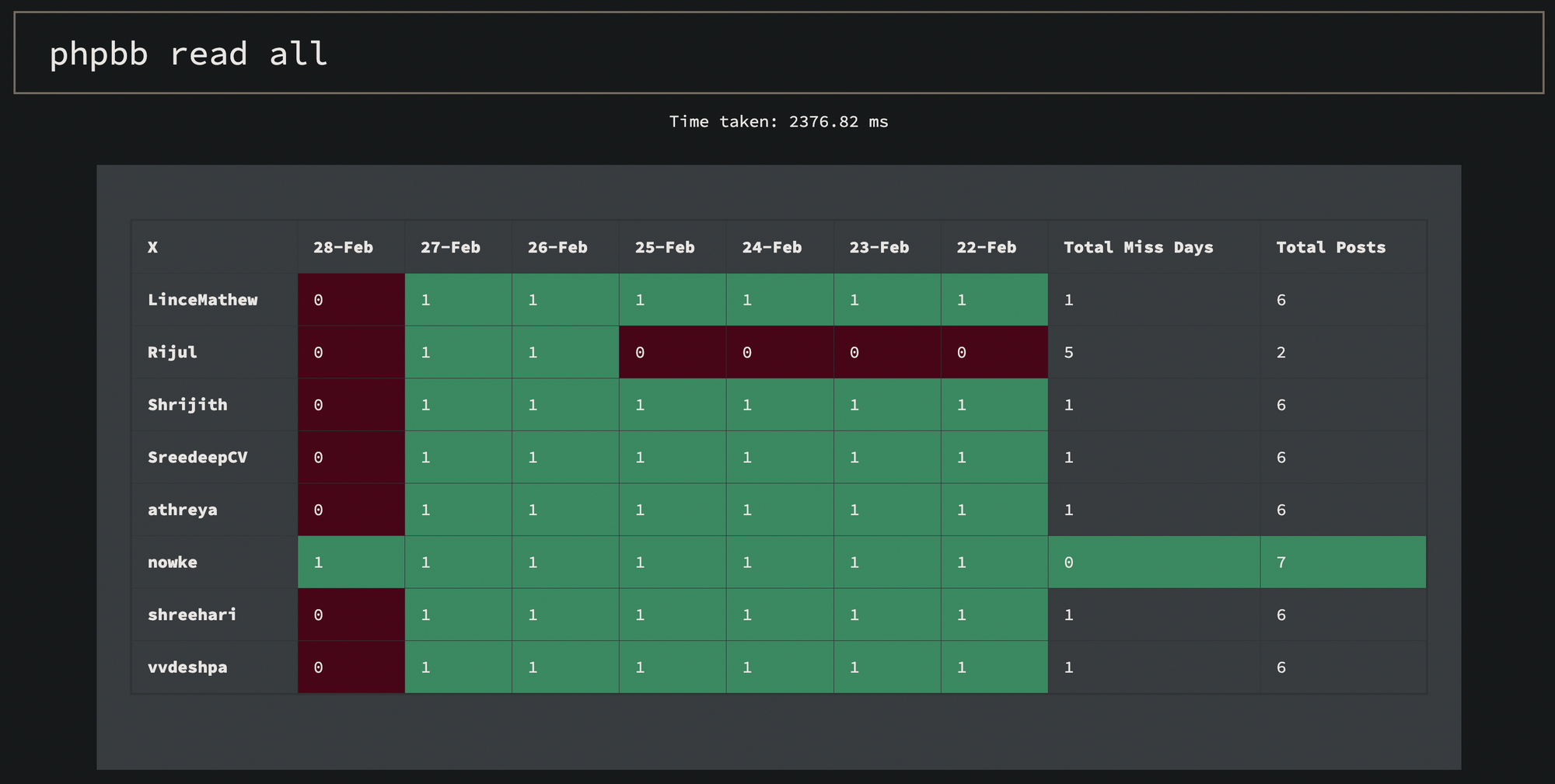1555x784 pixels.
Task: Click Shrijith's Total Miss Days value 1
Action: [1155, 405]
